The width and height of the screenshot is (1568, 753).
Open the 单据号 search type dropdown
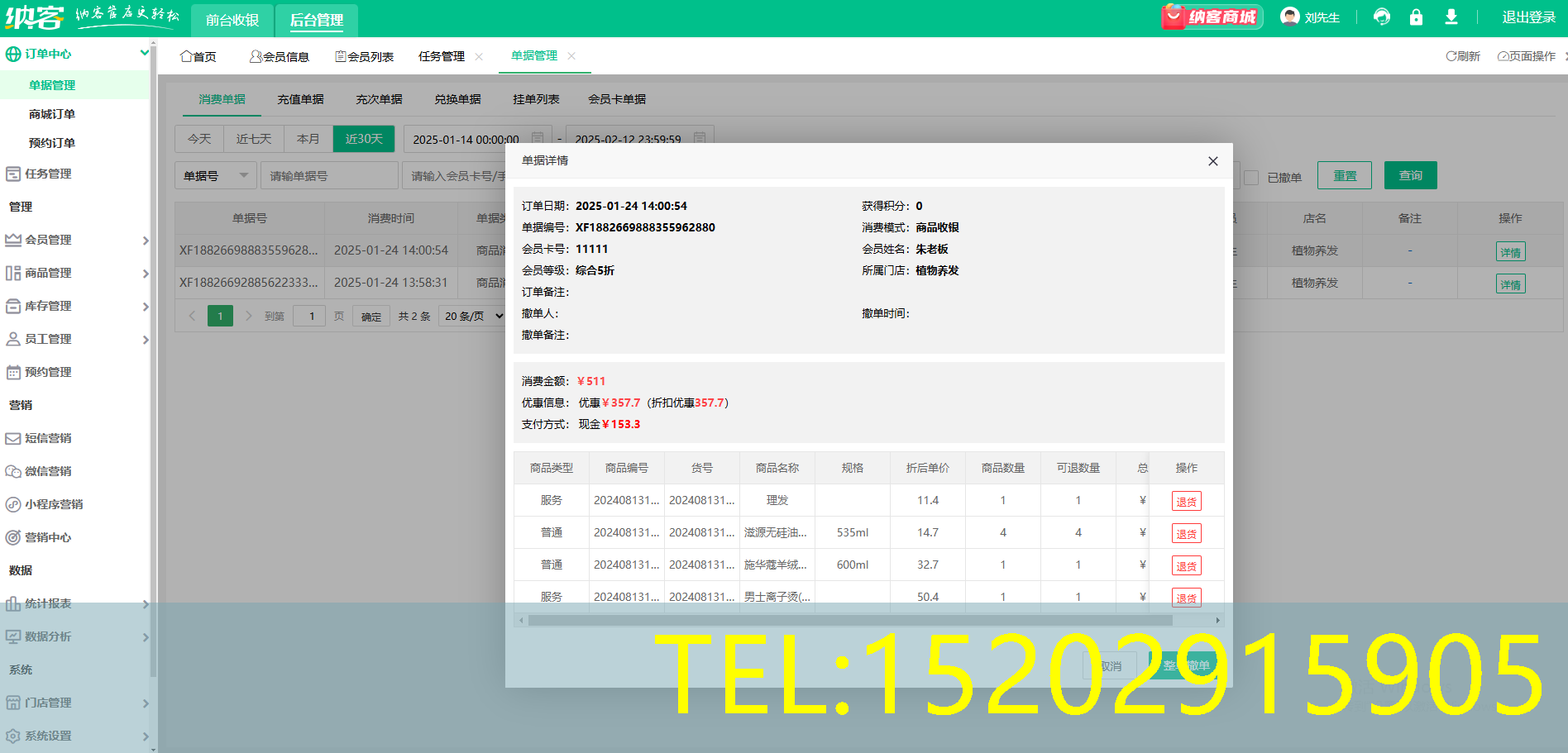click(216, 175)
